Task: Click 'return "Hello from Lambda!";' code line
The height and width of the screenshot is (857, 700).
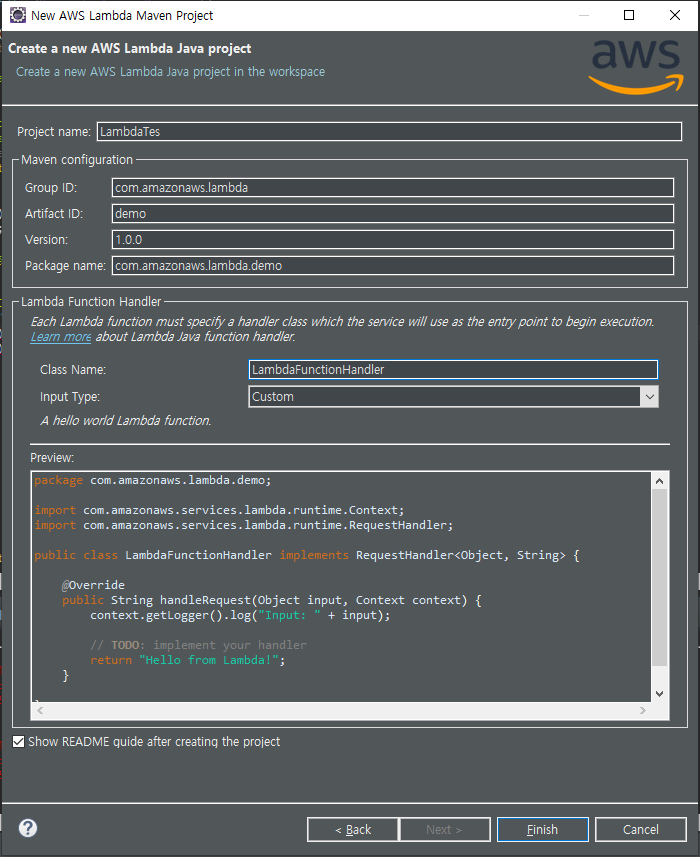Action: (x=187, y=660)
